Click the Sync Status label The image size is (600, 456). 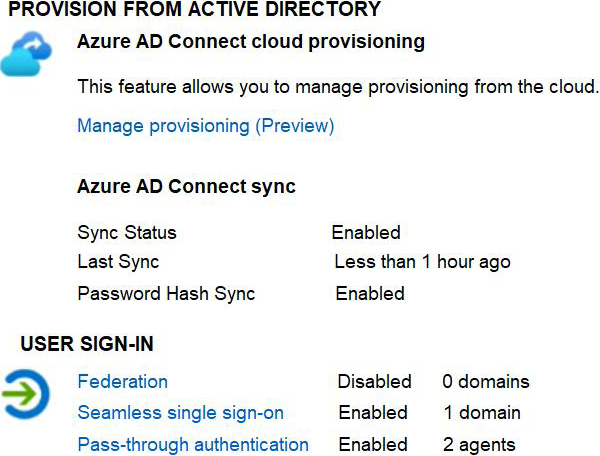pyautogui.click(x=126, y=233)
